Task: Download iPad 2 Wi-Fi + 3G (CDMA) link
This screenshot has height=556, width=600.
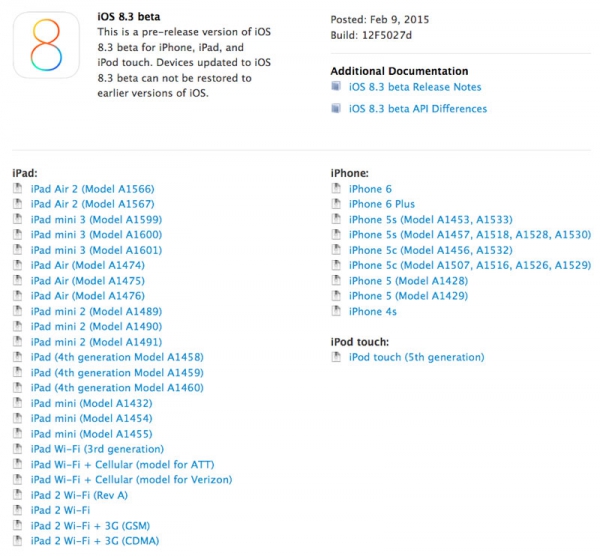Action: (x=95, y=541)
